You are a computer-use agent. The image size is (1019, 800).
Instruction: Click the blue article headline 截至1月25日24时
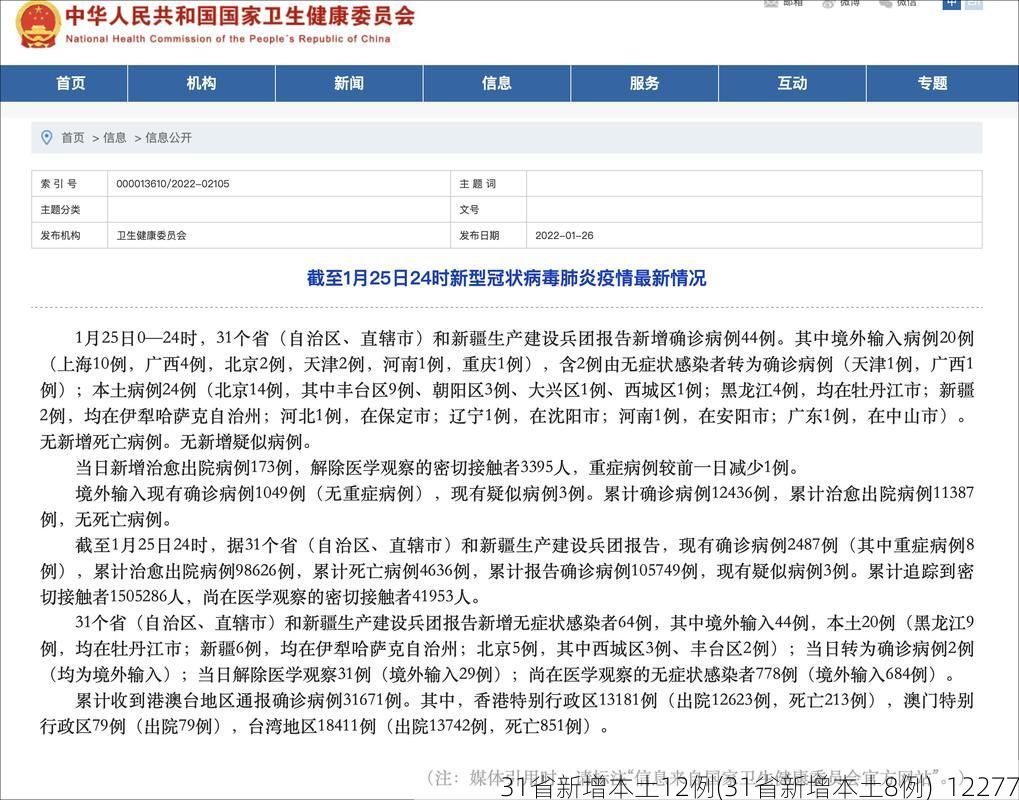tap(506, 278)
